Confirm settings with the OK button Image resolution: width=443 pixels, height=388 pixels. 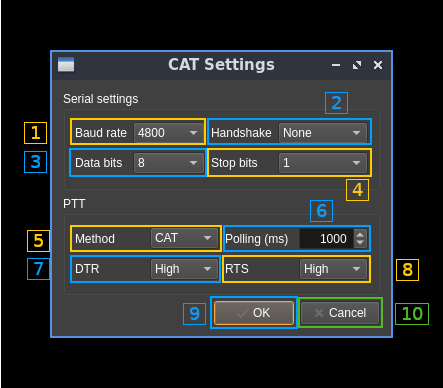coord(254,313)
